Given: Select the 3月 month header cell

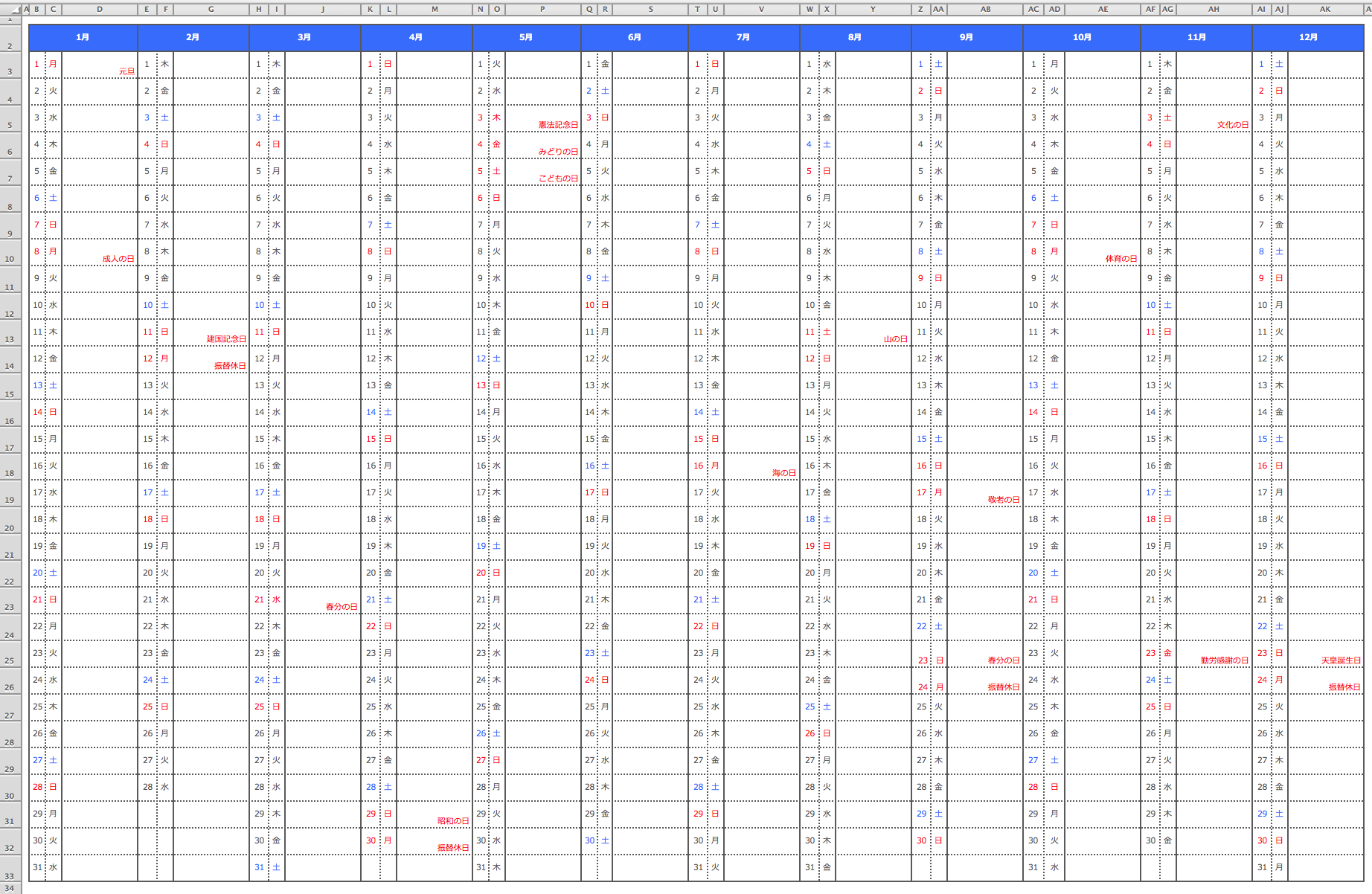Looking at the screenshot, I should [x=305, y=37].
